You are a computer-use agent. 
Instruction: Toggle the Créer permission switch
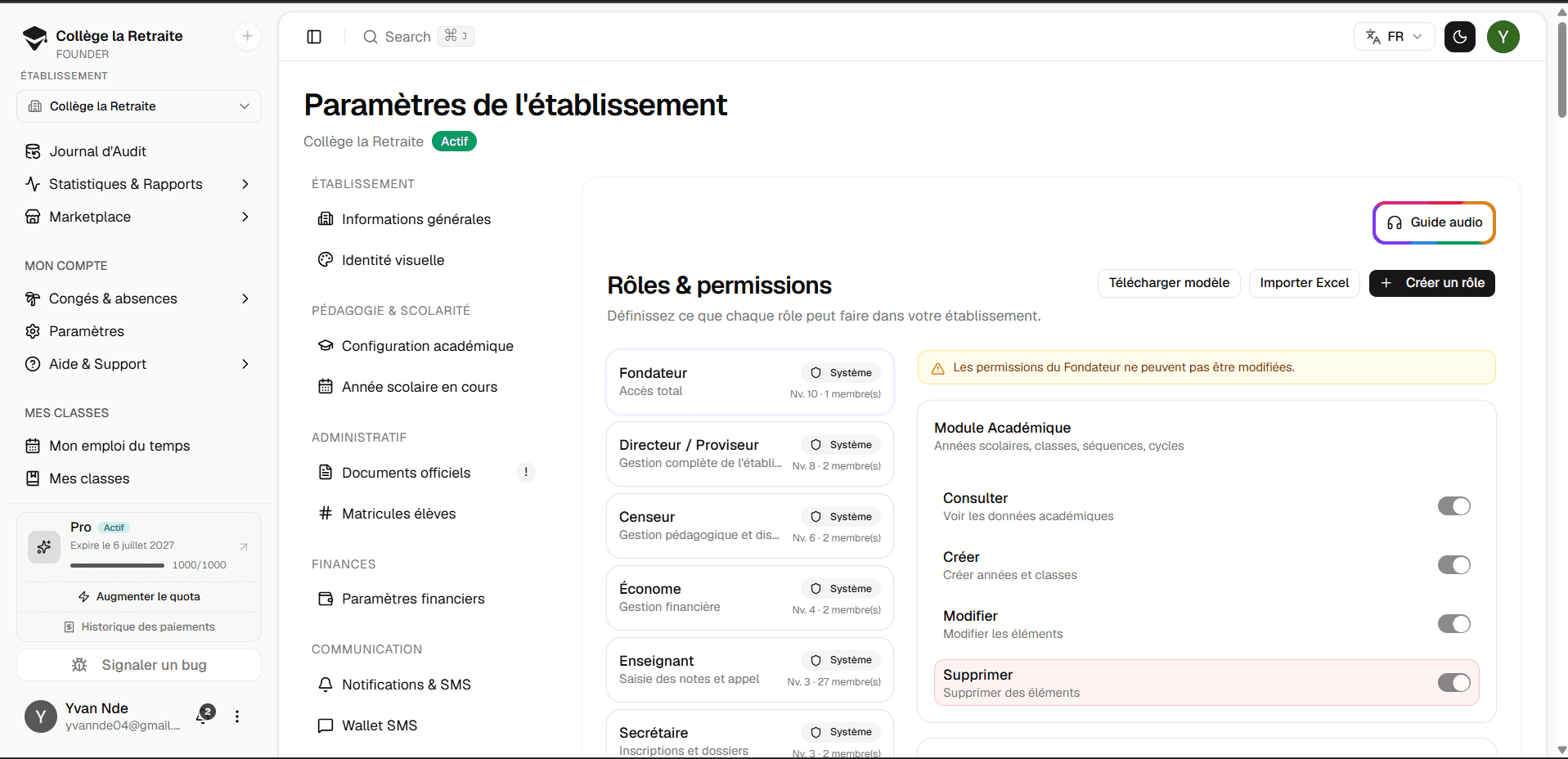pyautogui.click(x=1454, y=565)
